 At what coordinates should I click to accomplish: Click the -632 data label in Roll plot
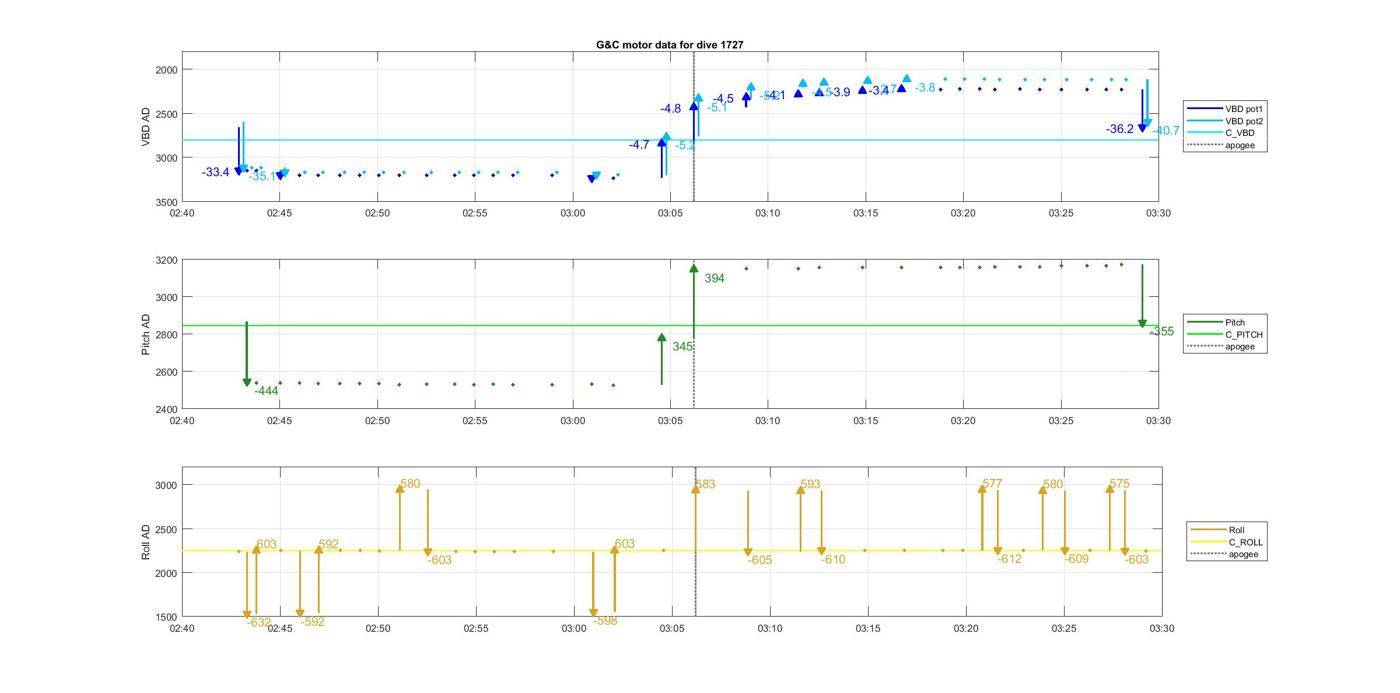tap(258, 622)
